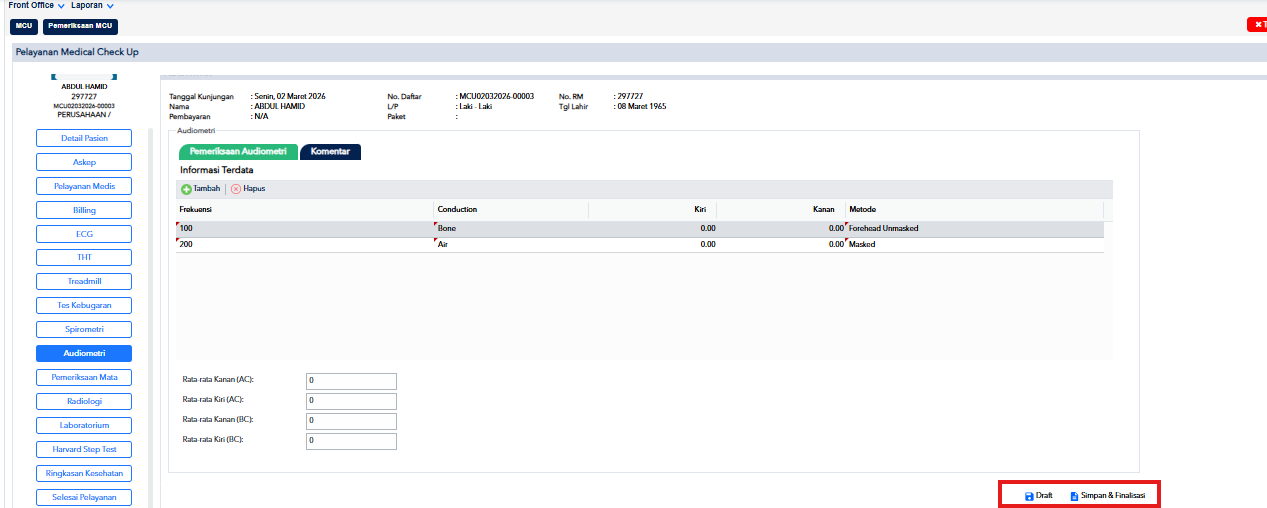Select the active Audiometri sidebar button
Viewport: 1267px width, 508px height.
[84, 353]
